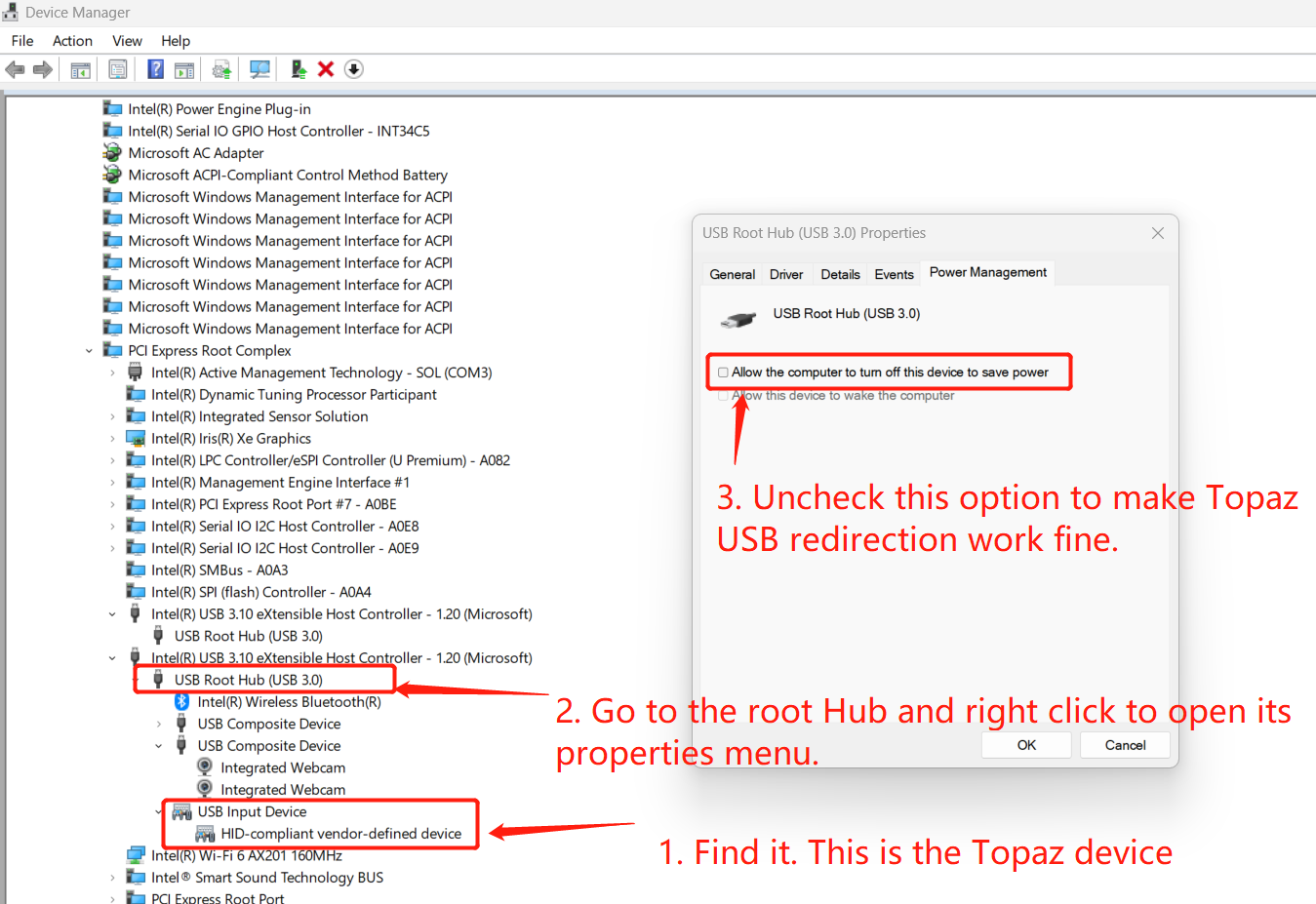Image resolution: width=1316 pixels, height=904 pixels.
Task: Click Cancel in the Properties dialog
Action: point(1125,745)
